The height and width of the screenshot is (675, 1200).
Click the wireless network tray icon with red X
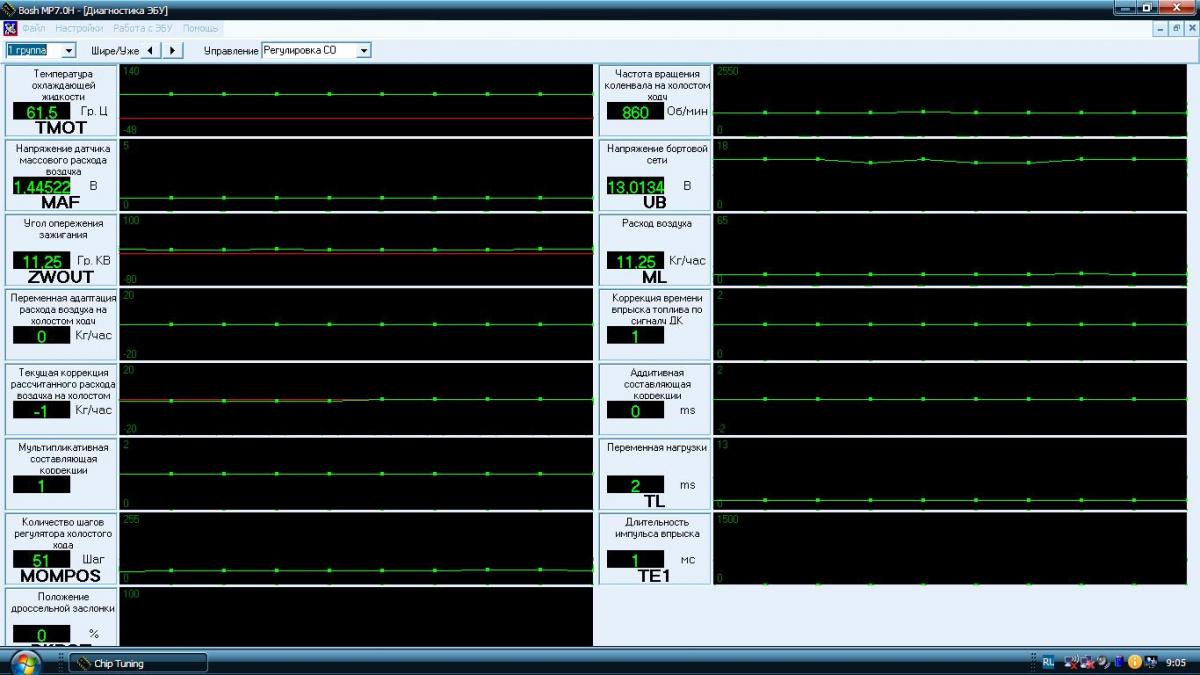(x=1071, y=662)
